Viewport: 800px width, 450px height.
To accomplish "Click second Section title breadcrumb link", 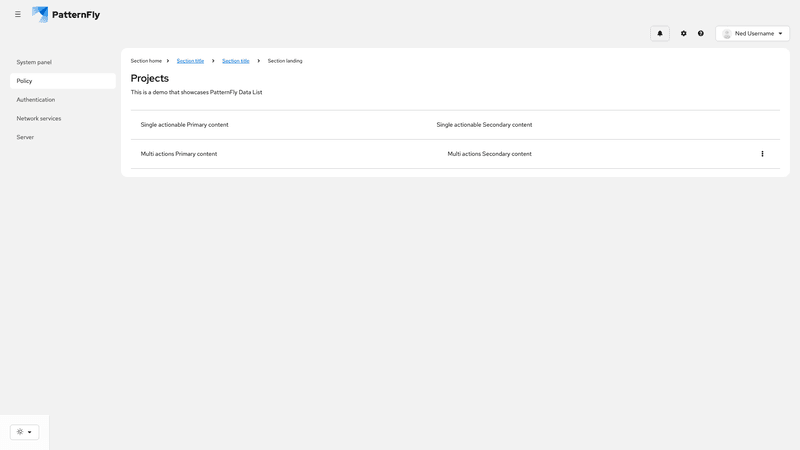I will [236, 61].
